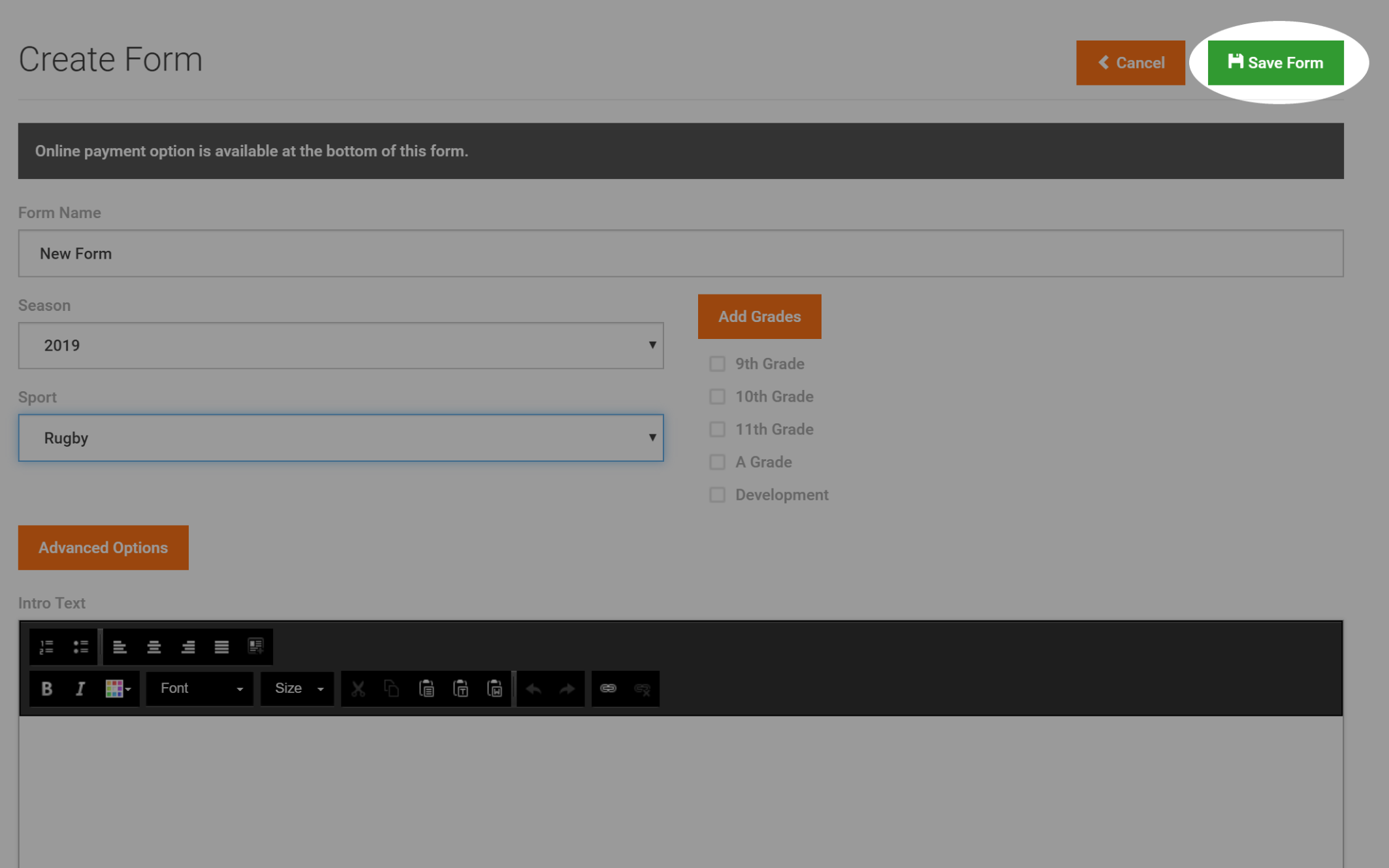
Task: Click the Cancel button
Action: [1130, 63]
